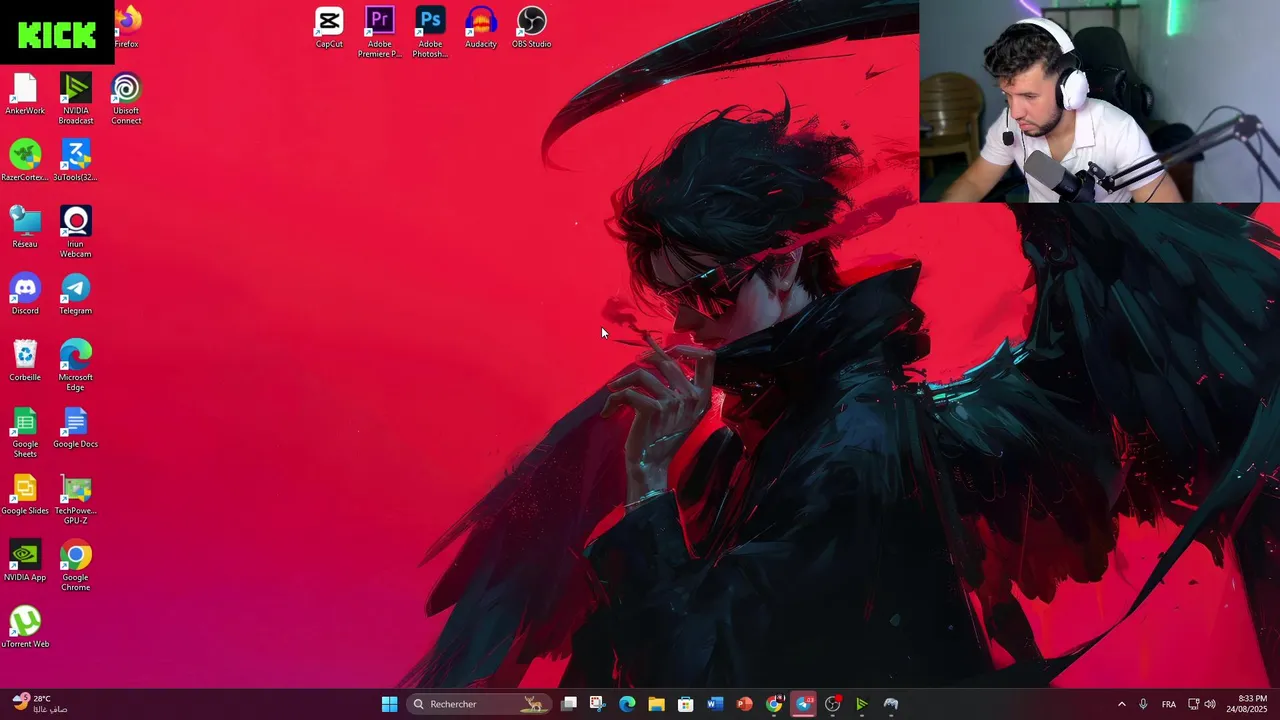1280x720 pixels.
Task: Open the weather widget showing 28°C
Action: coord(40,704)
